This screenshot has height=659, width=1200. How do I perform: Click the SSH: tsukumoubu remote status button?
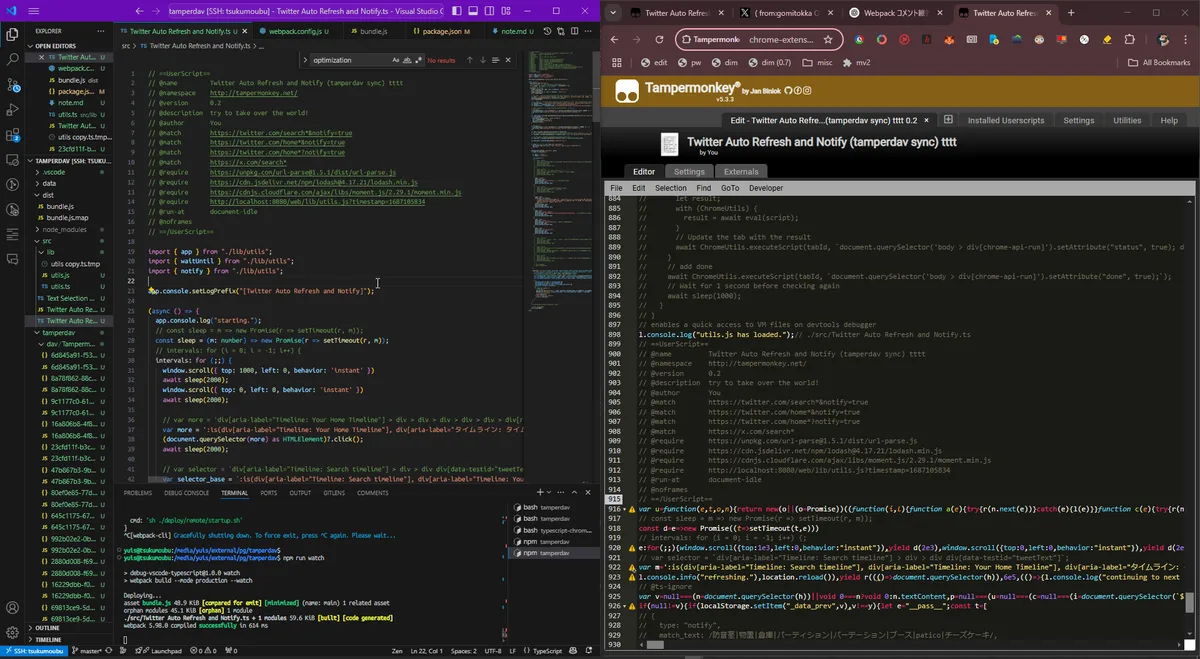pos(35,651)
